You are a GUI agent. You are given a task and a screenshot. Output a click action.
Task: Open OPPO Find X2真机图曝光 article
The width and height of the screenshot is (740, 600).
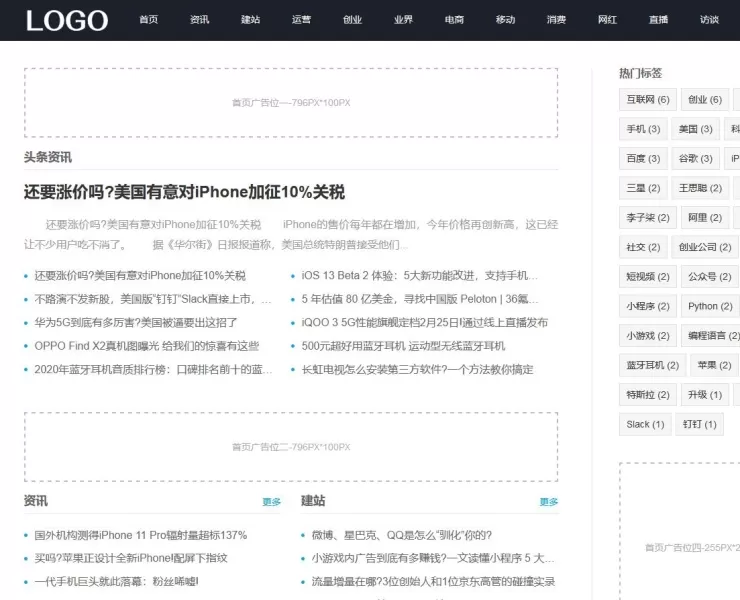(x=146, y=346)
